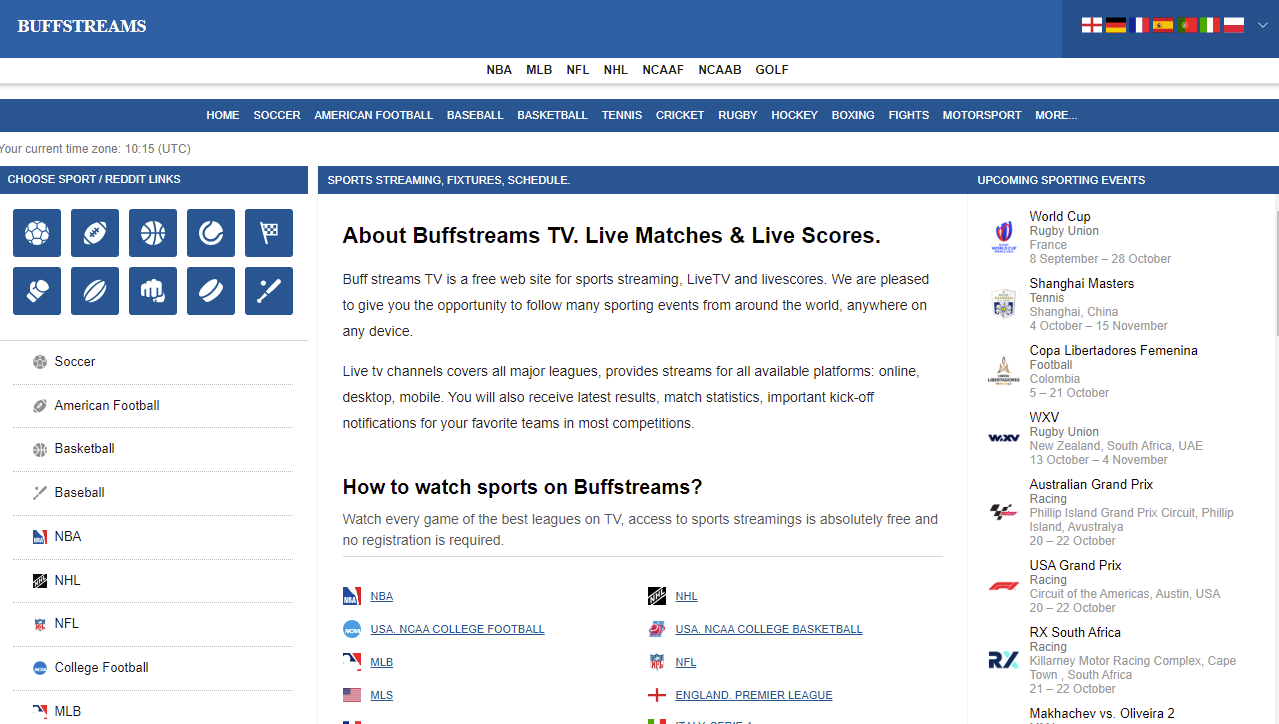Click the Formula 1 logo for USA Grand Prix
This screenshot has height=724, width=1279.
tap(1003, 586)
